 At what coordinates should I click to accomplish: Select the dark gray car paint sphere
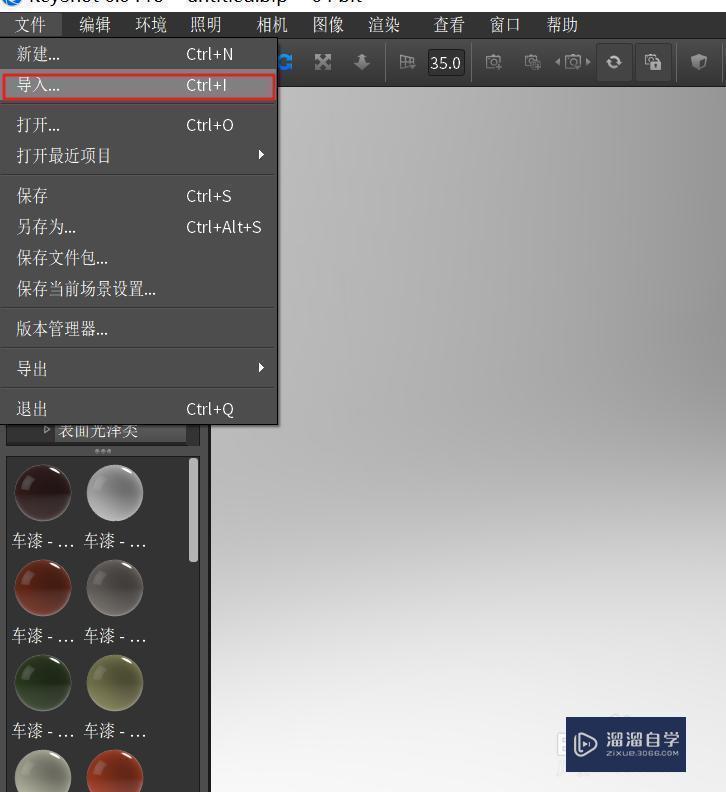click(x=115, y=587)
